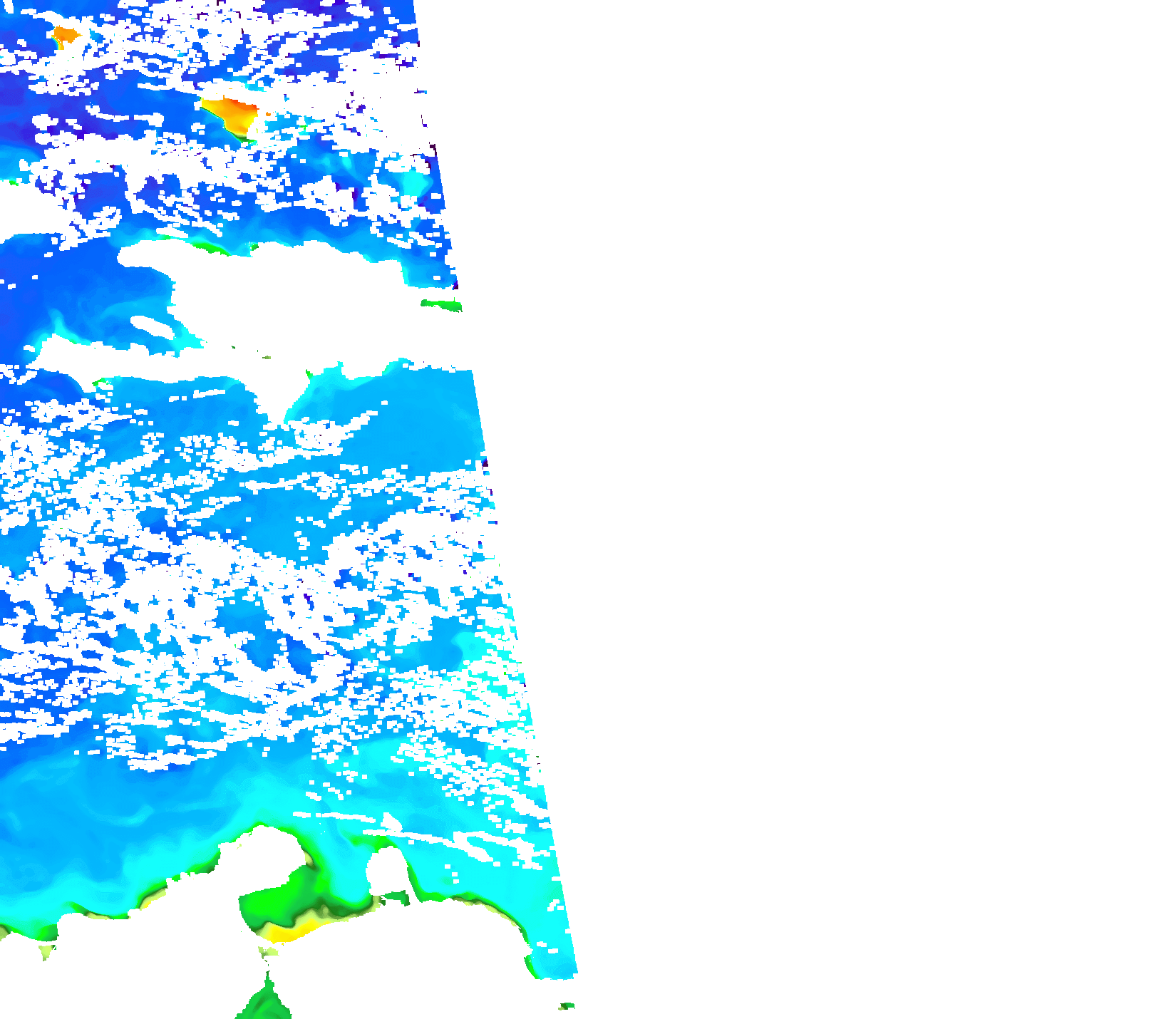Click the small orange patch near top-left

(x=66, y=34)
